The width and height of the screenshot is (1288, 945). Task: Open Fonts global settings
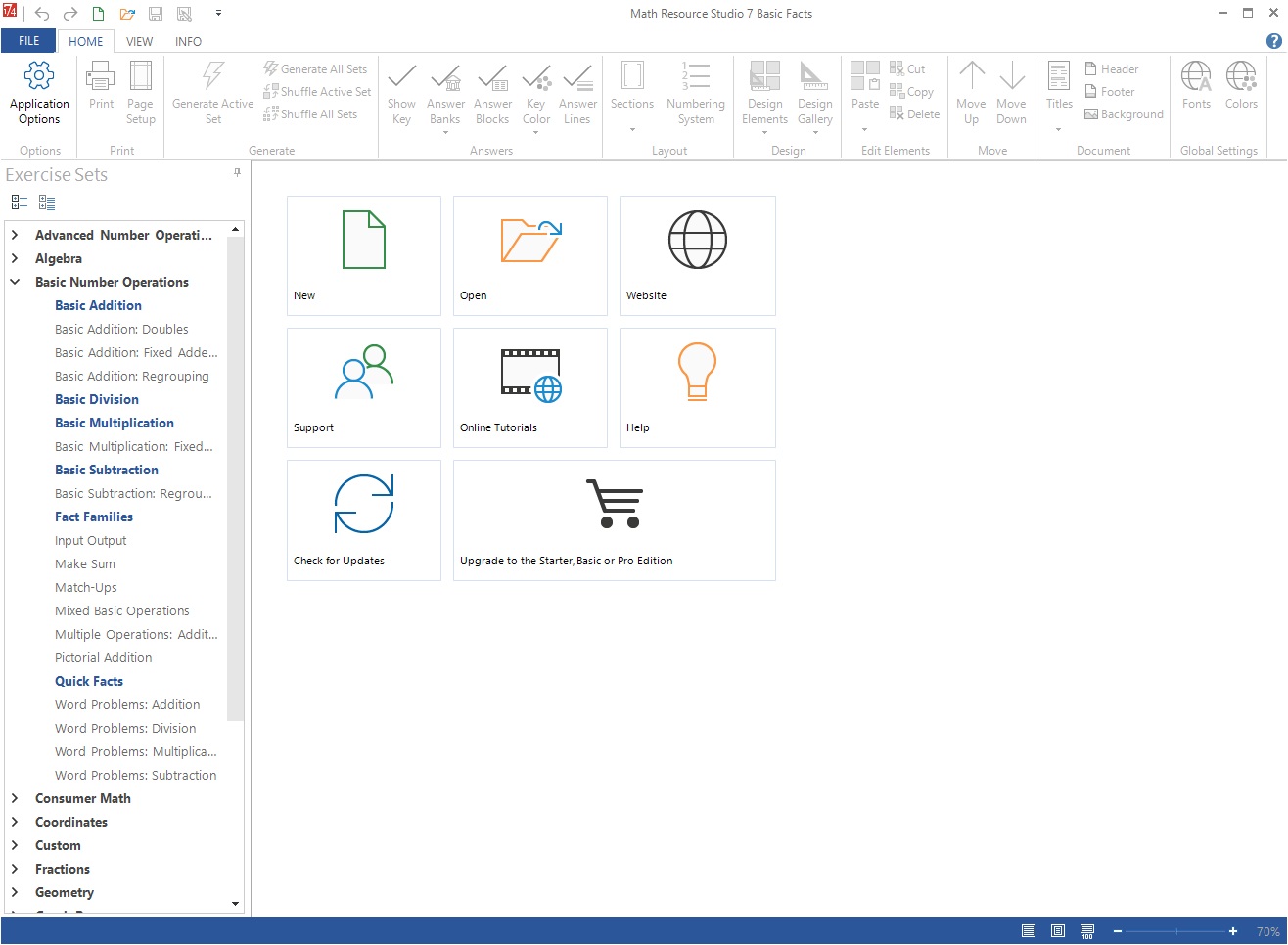coord(1196,84)
